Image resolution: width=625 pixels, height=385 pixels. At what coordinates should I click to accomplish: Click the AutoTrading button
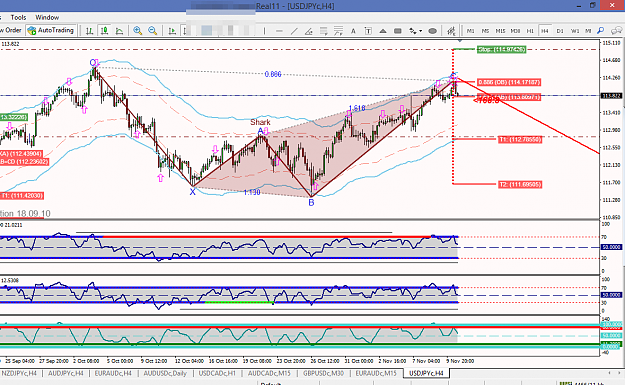tap(51, 30)
